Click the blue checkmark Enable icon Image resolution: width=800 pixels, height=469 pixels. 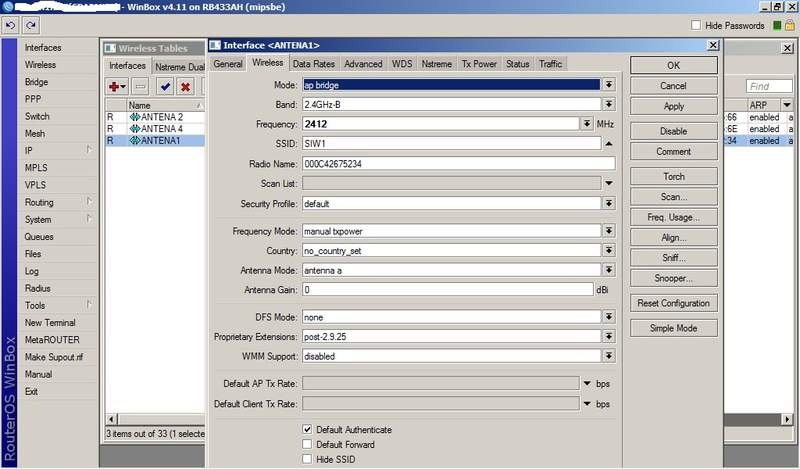pos(165,87)
